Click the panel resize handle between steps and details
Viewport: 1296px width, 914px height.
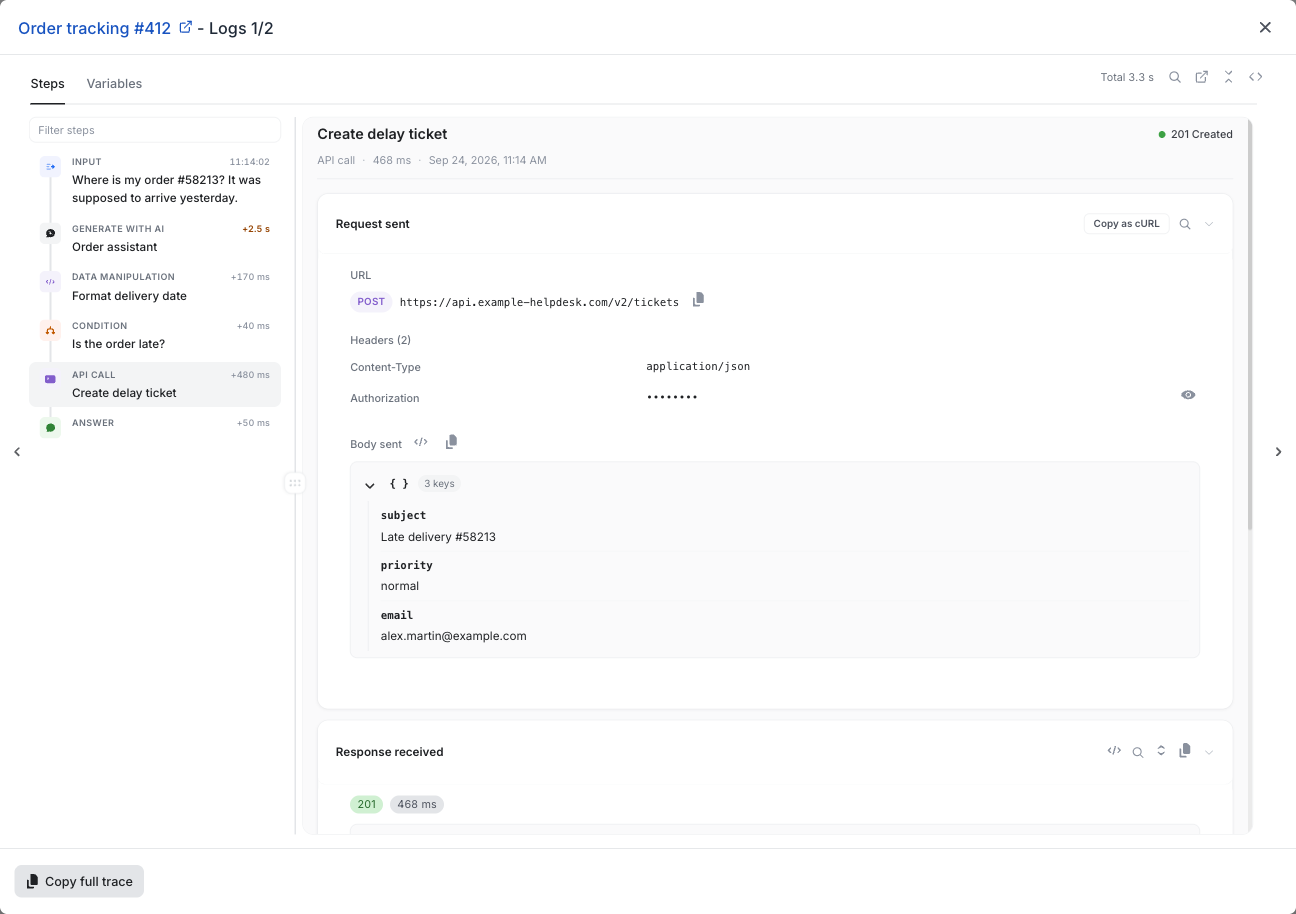click(295, 483)
